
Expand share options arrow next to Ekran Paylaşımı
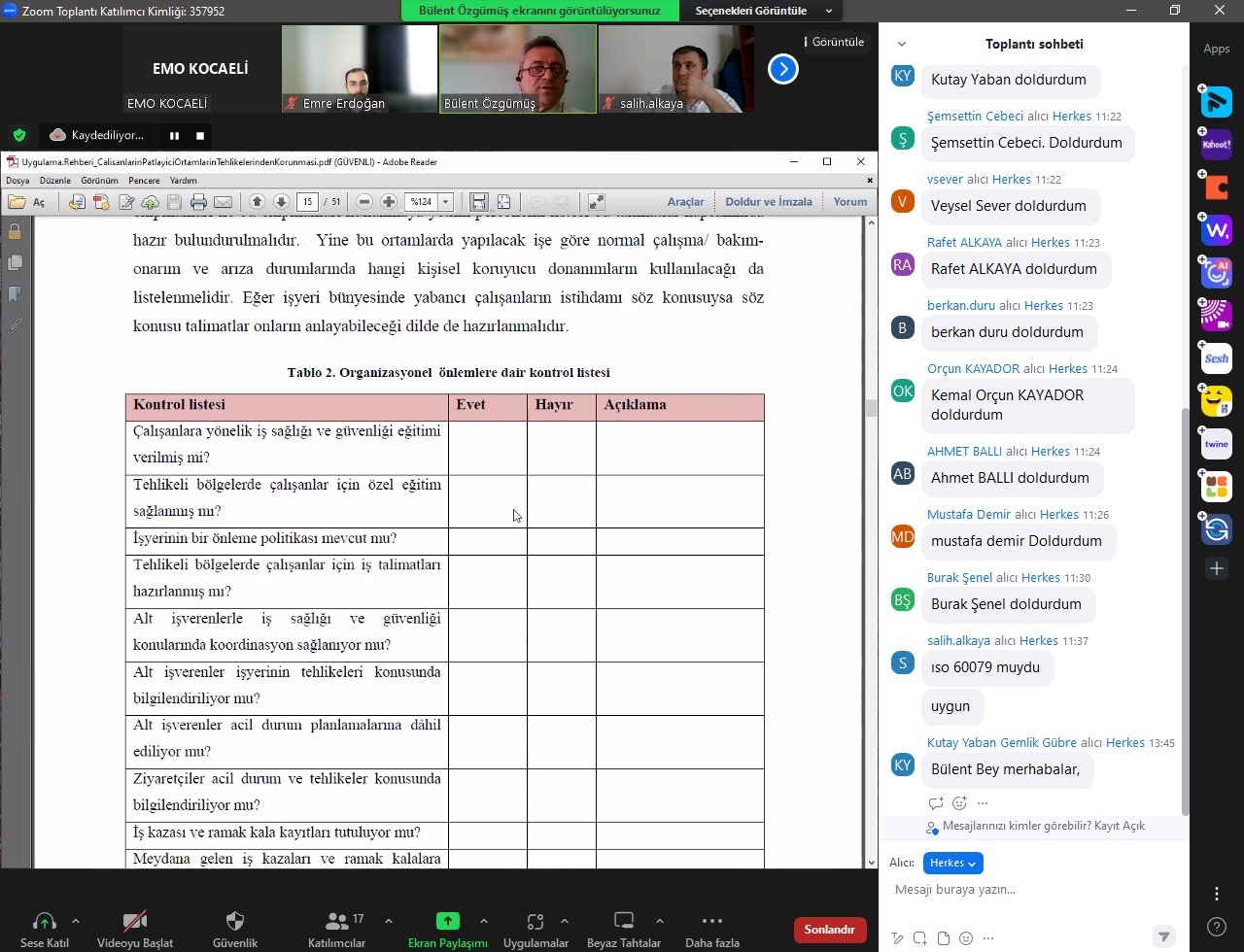(483, 921)
